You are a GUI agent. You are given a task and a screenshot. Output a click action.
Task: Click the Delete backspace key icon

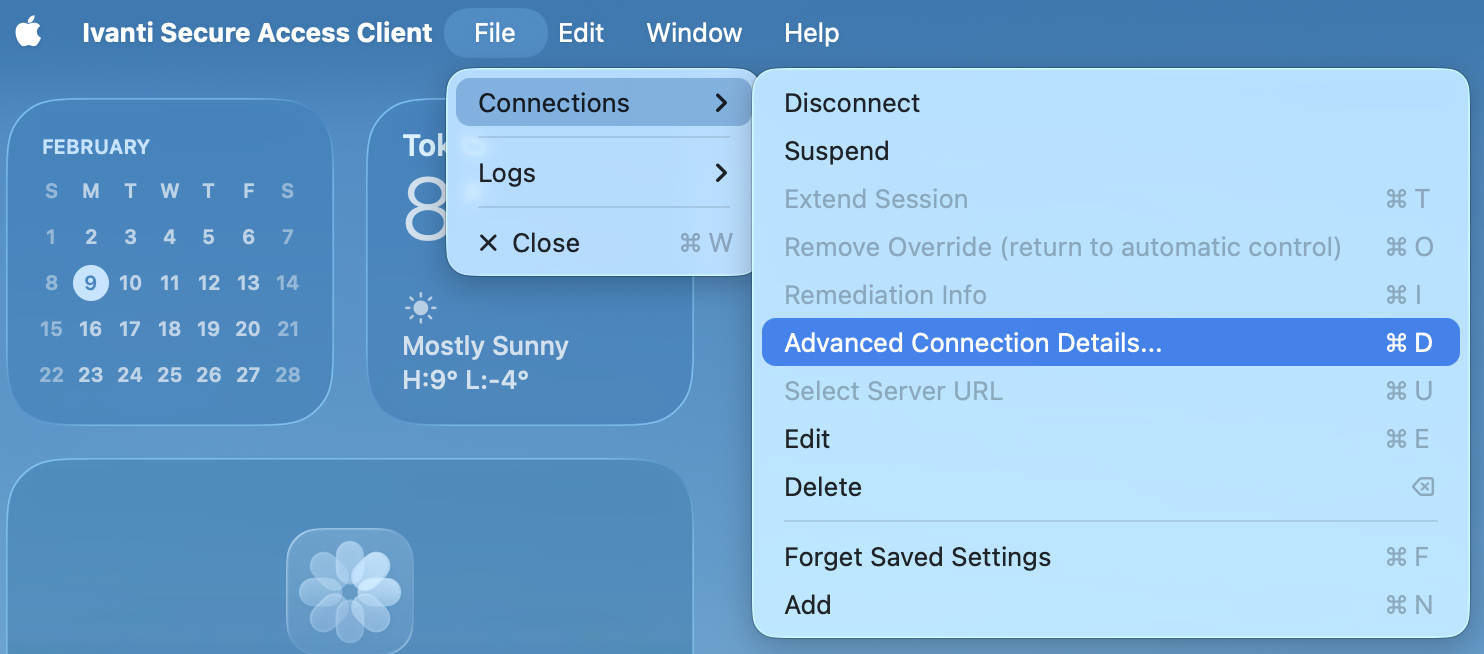tap(1421, 487)
